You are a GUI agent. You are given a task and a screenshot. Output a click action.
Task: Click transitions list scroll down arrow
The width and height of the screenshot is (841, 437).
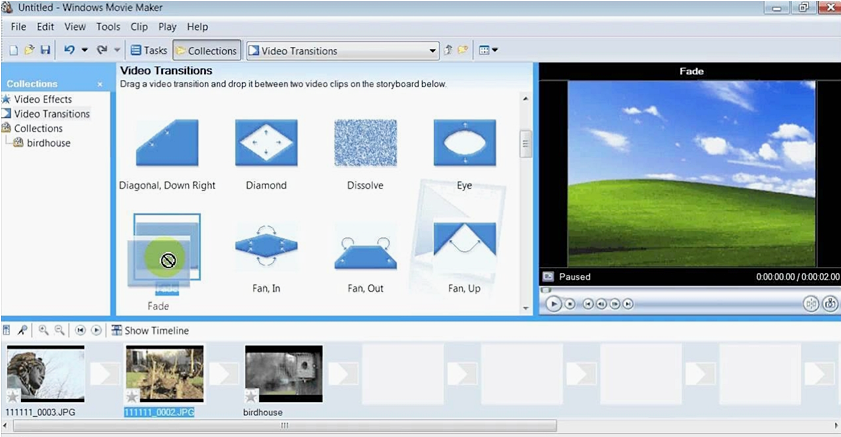(526, 308)
